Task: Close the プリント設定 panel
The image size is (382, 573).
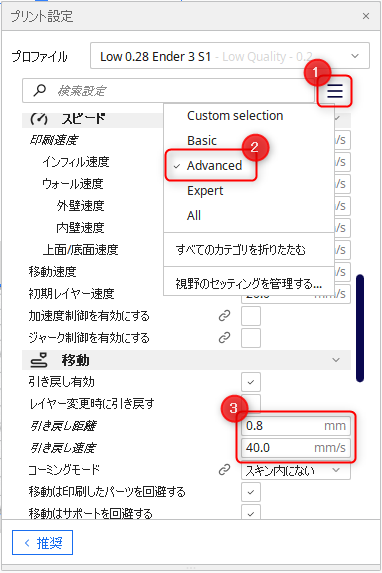Action: point(366,16)
